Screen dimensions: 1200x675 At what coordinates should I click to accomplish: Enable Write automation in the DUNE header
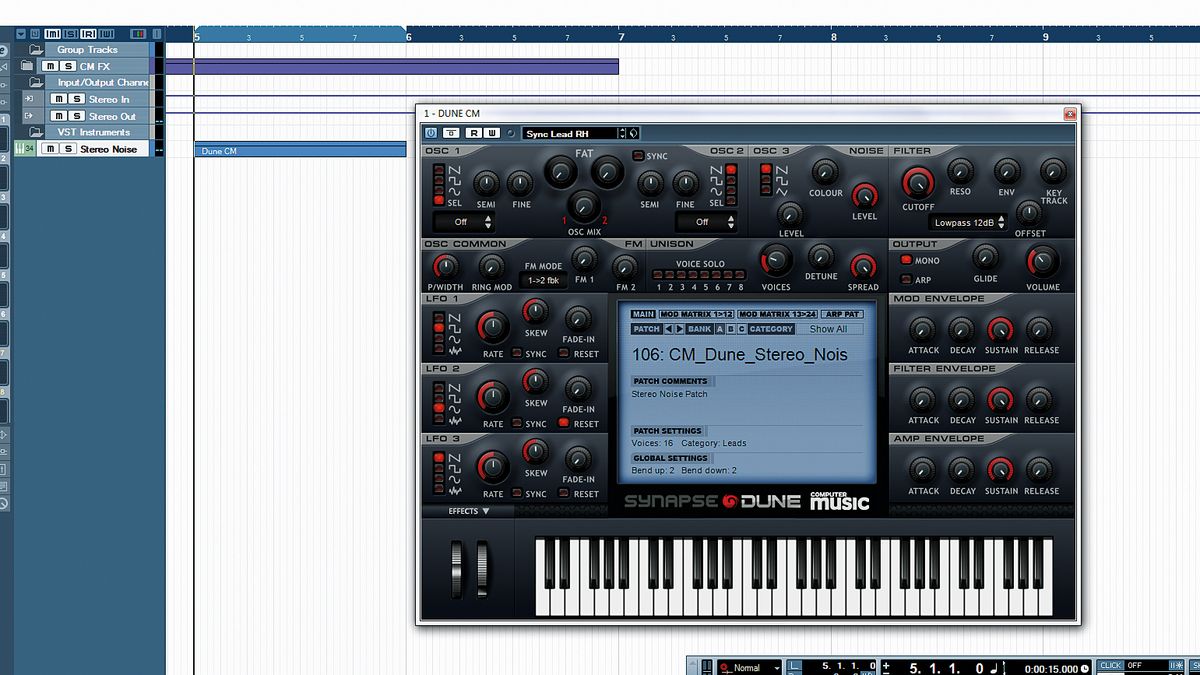(491, 132)
